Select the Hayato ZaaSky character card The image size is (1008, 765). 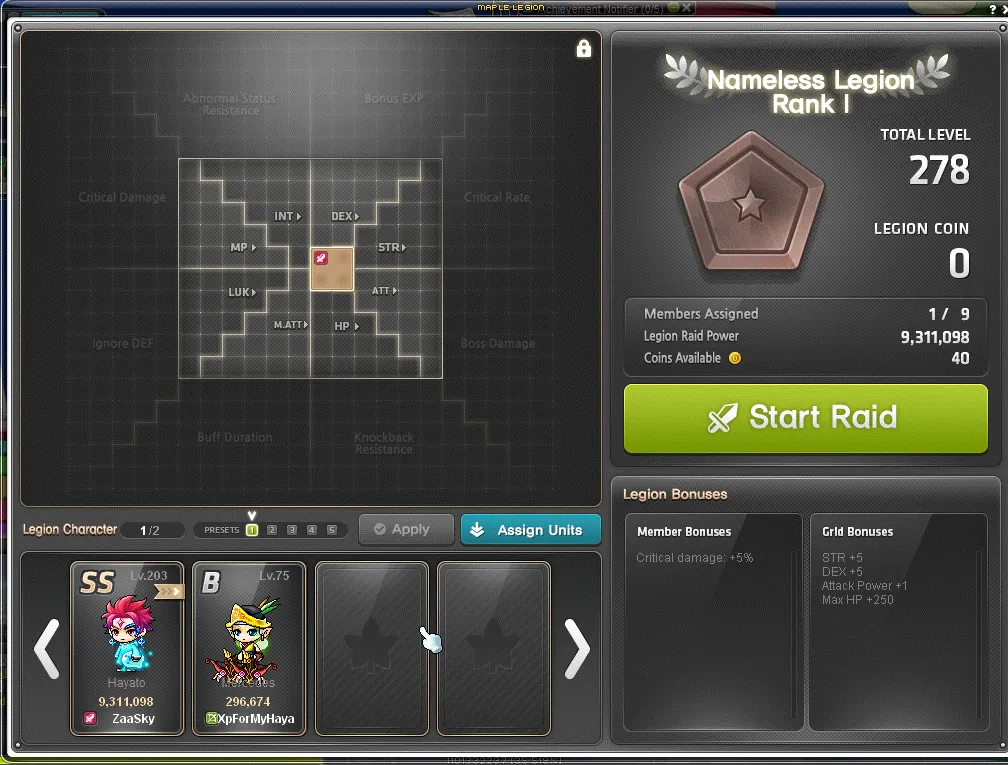coord(127,649)
